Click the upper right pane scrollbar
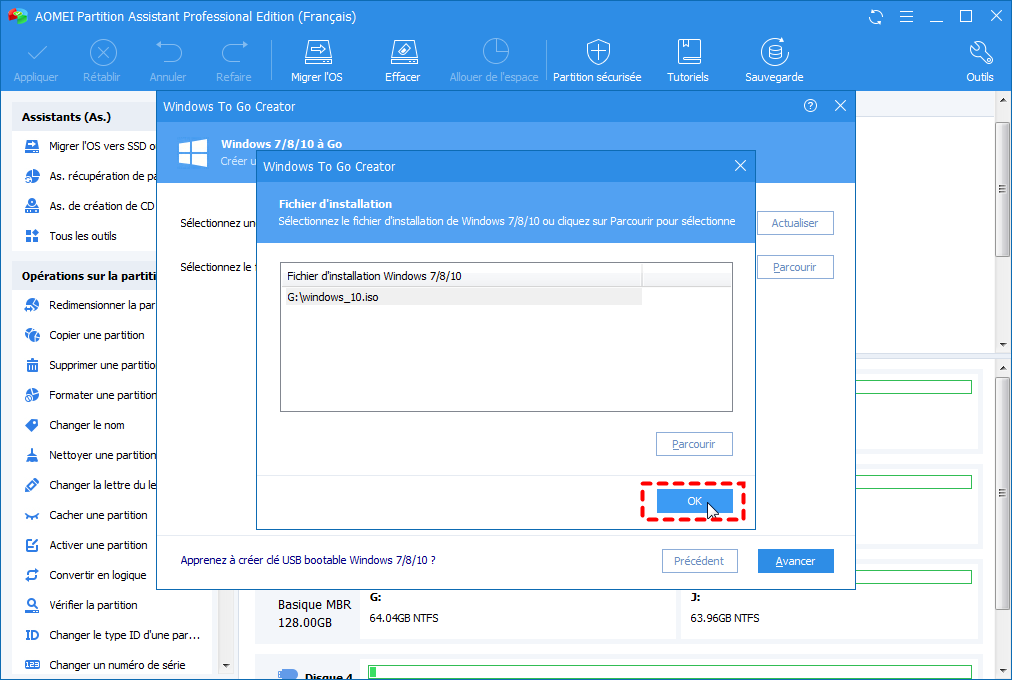This screenshot has height=680, width=1012. pyautogui.click(x=1002, y=188)
